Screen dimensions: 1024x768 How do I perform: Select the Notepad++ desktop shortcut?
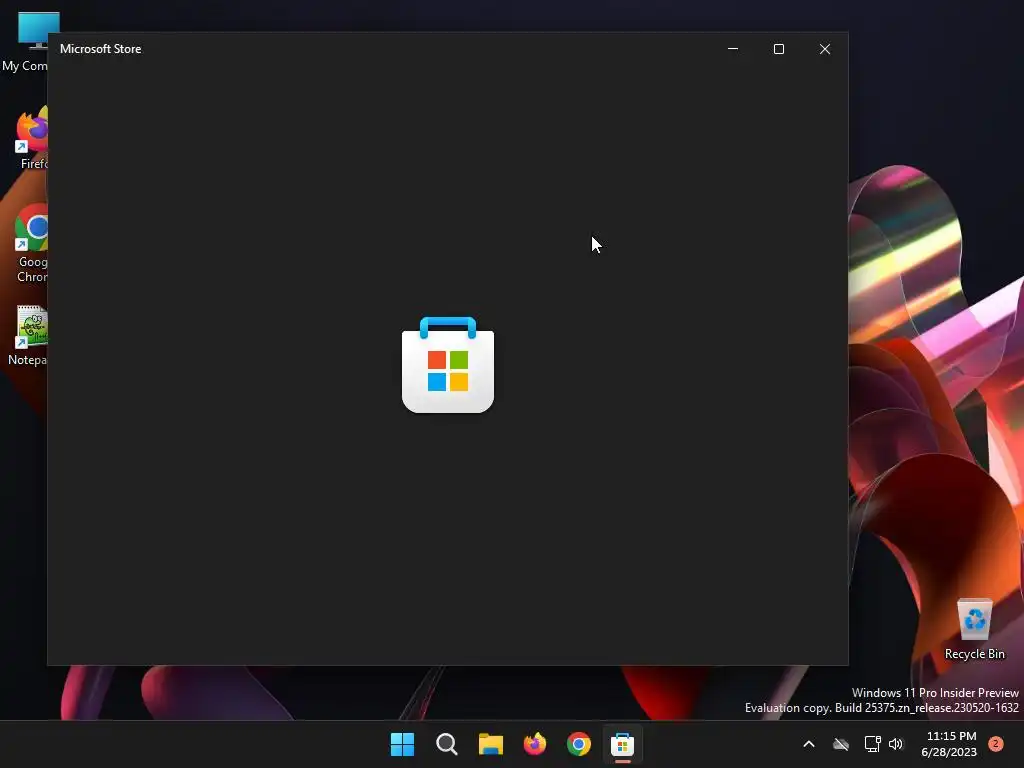click(27, 335)
